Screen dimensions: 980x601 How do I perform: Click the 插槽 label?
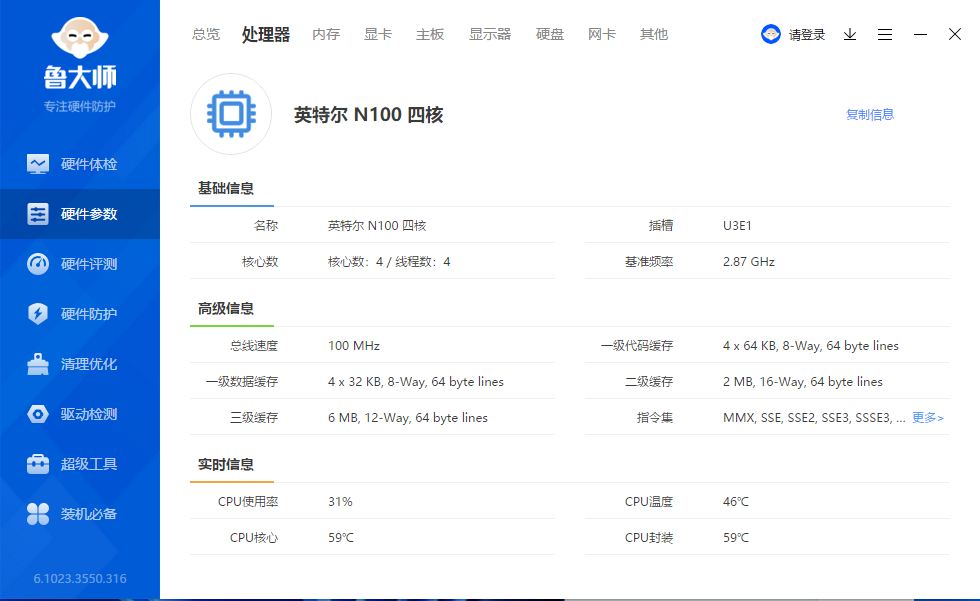pos(661,226)
